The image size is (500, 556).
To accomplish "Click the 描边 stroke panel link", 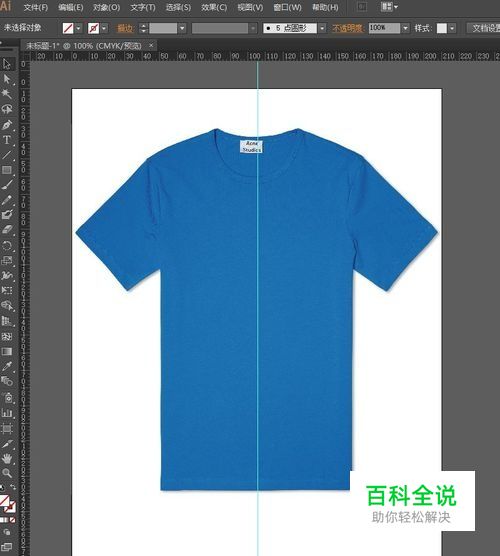I will 125,28.
